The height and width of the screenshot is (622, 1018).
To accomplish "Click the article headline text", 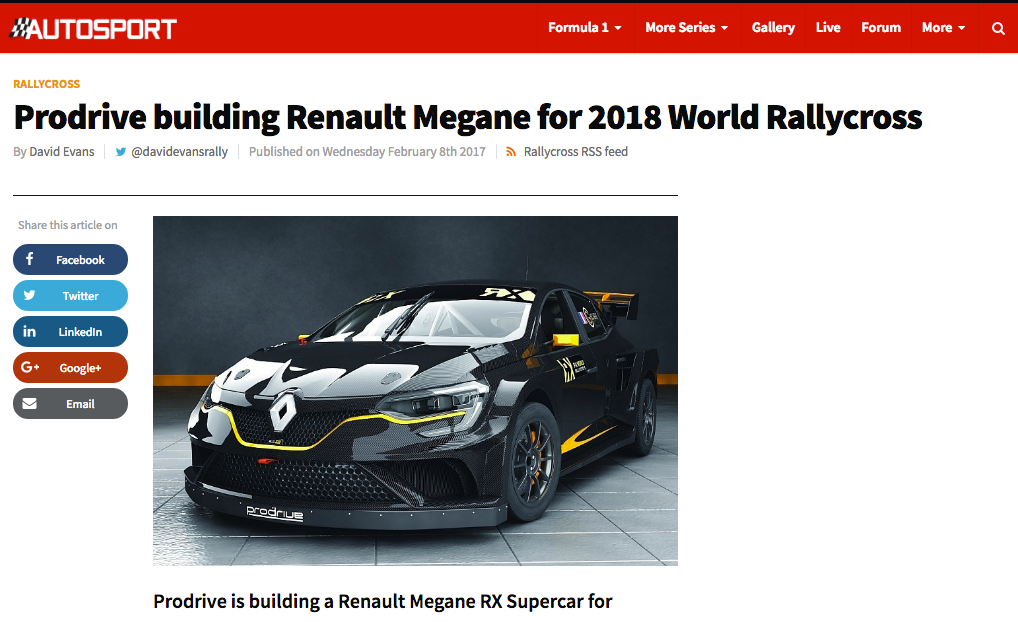I will pos(467,118).
